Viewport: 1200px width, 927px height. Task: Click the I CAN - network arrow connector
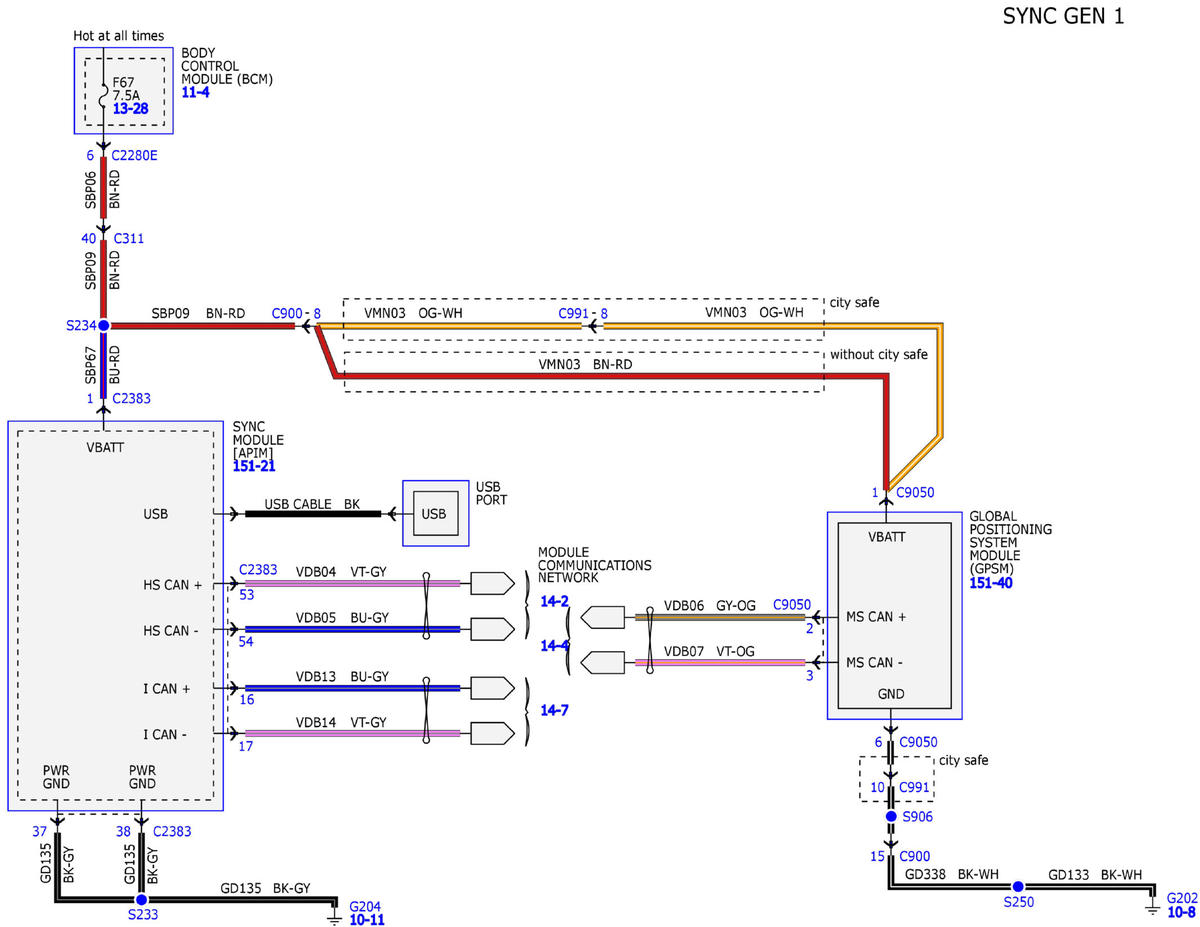point(490,733)
